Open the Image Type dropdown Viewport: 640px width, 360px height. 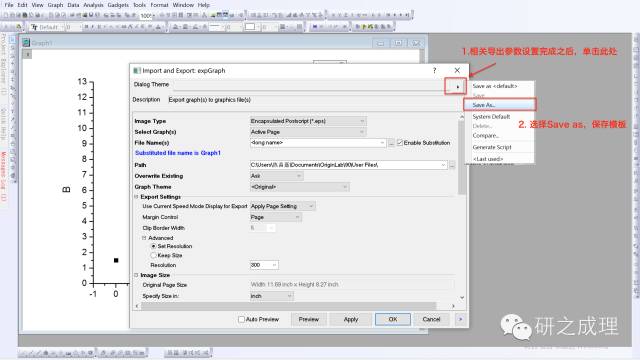click(x=308, y=121)
